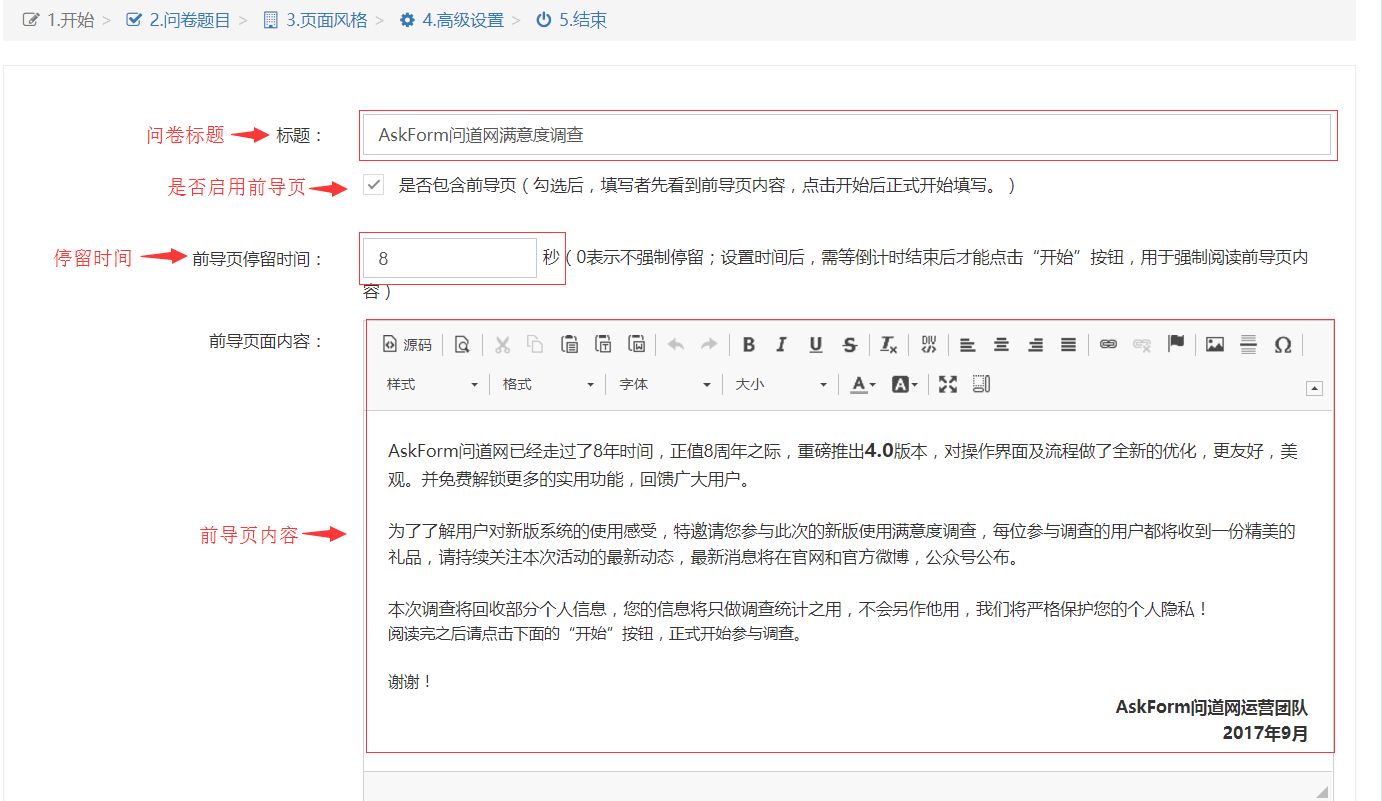Click the Paste as plain text icon
1382x801 pixels.
pyautogui.click(x=603, y=345)
